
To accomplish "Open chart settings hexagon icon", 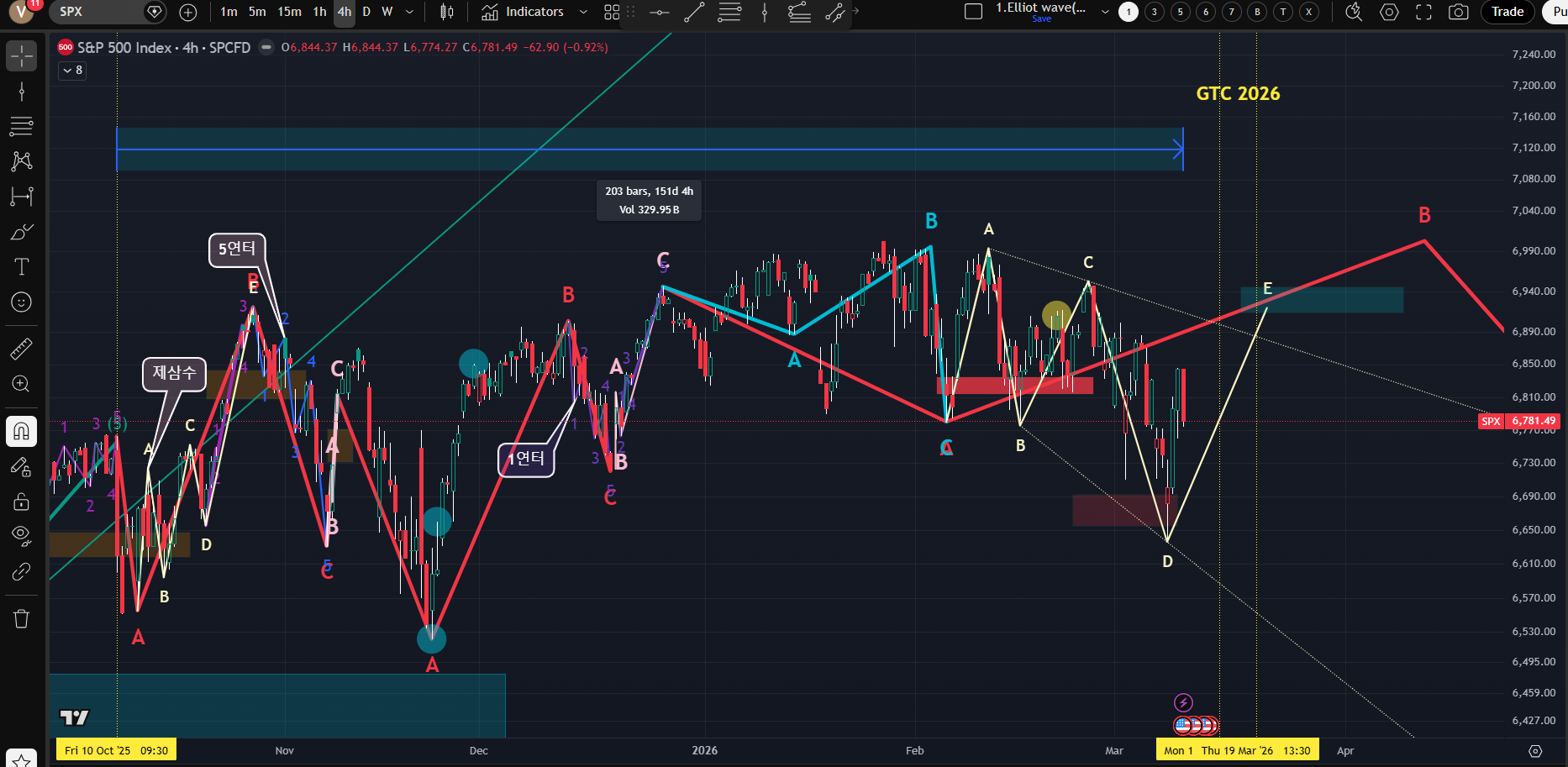I will click(x=1389, y=12).
